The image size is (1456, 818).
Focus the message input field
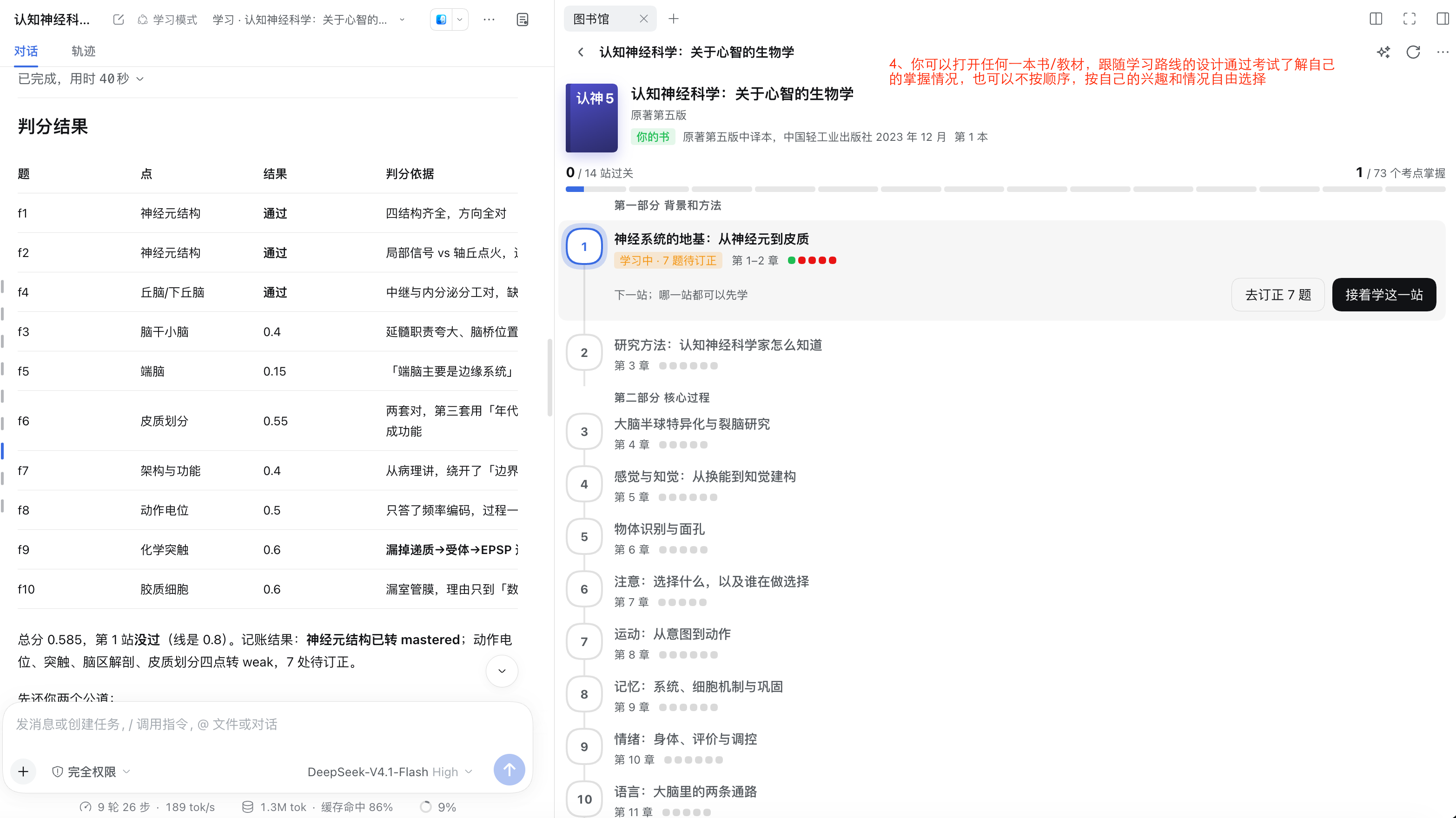pos(267,725)
